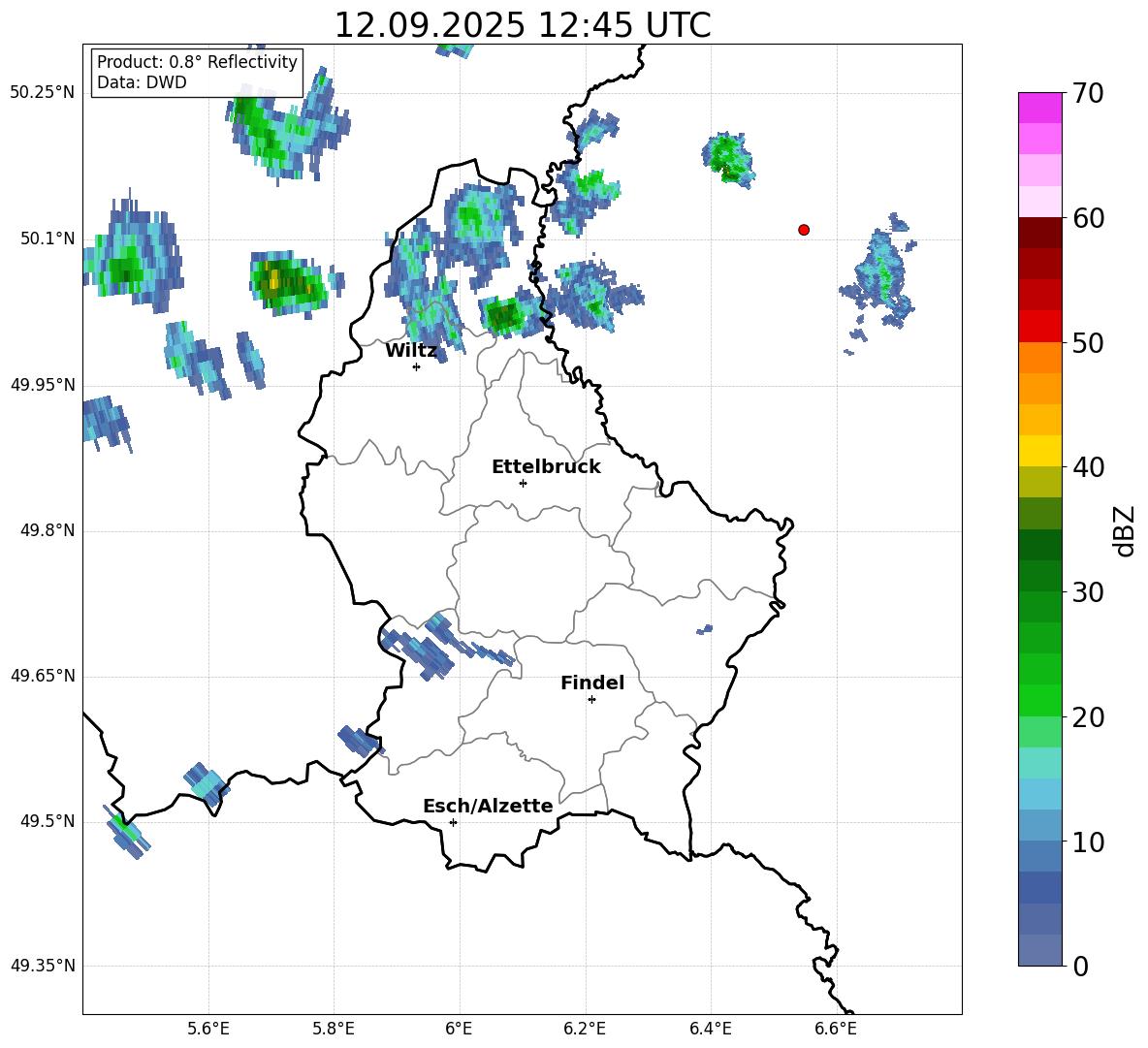Click the 50.25°N latitude label
1148x1048 pixels.
(43, 93)
